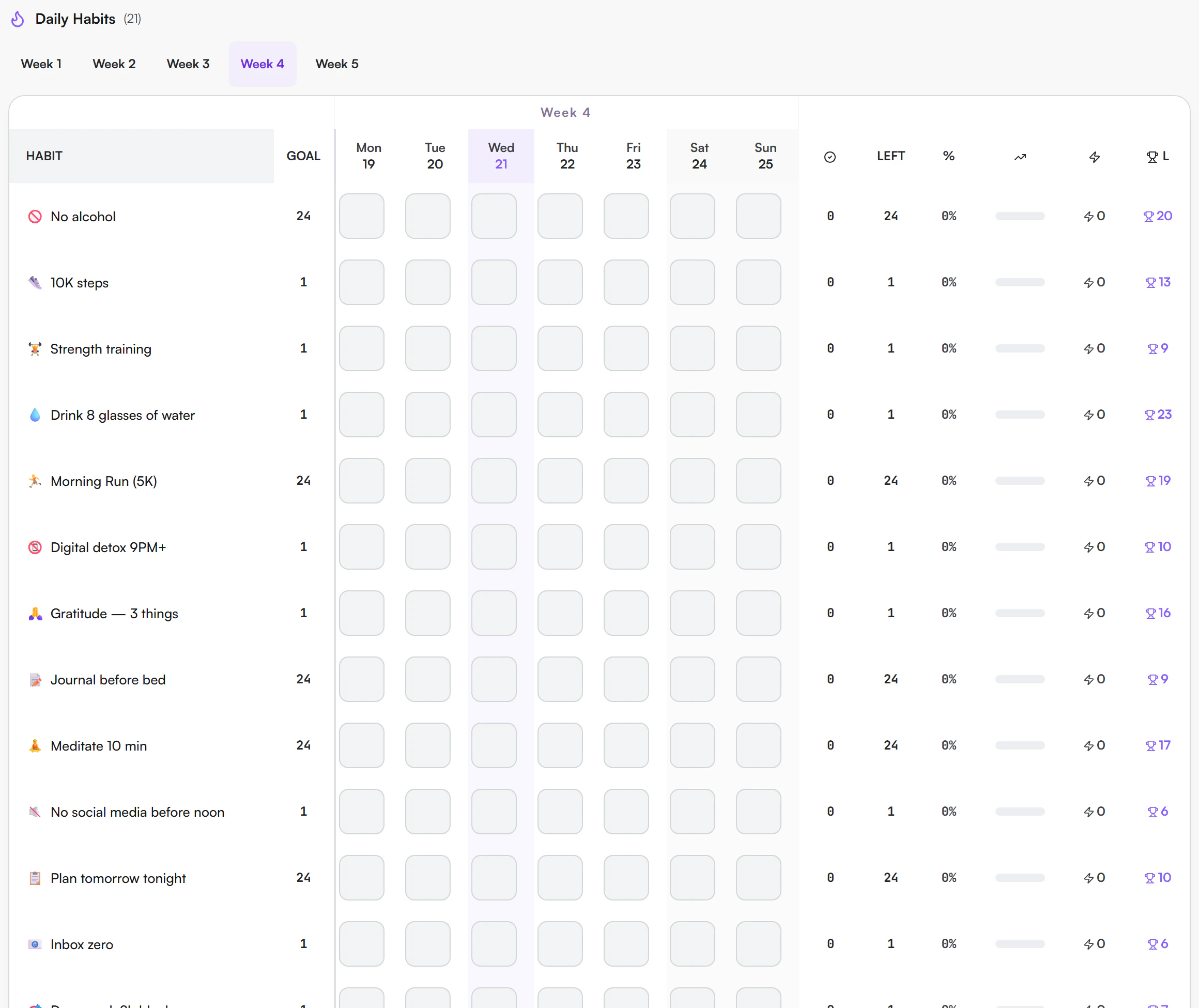The height and width of the screenshot is (1008, 1199).
Task: Check 10K steps for Wednesday 21
Action: (x=494, y=282)
